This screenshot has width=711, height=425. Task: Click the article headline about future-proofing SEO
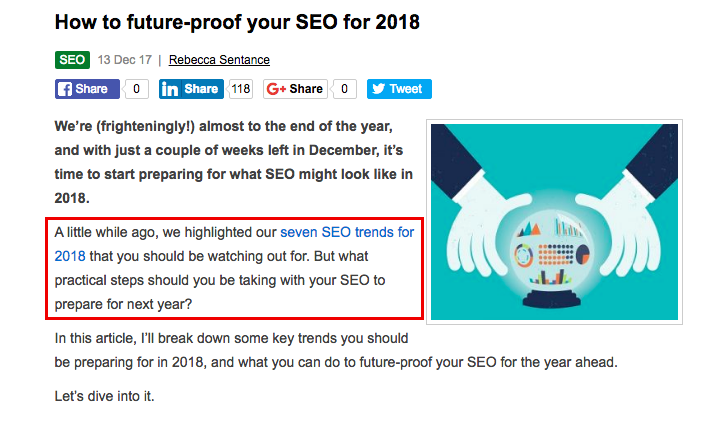(239, 20)
